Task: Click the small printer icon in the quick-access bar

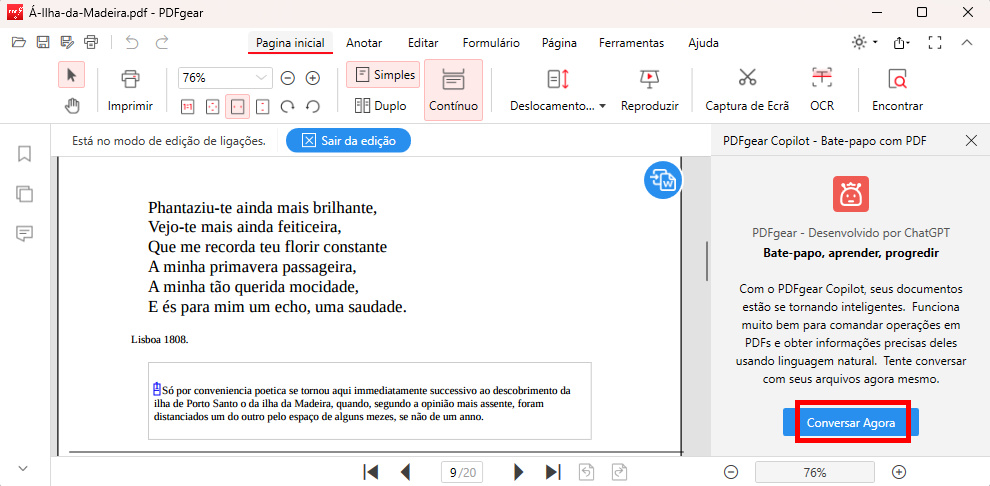Action: click(91, 43)
